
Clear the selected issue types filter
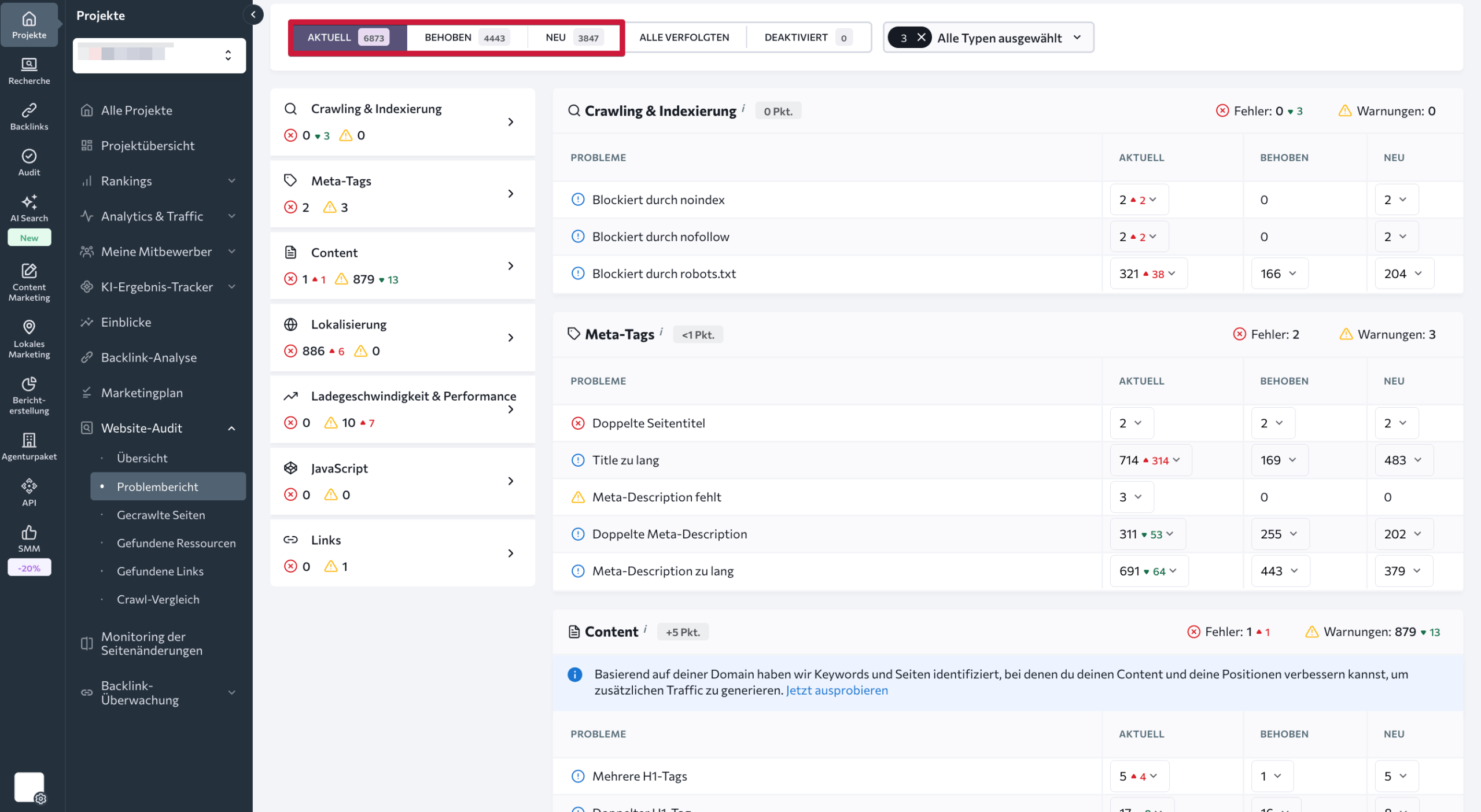point(921,37)
